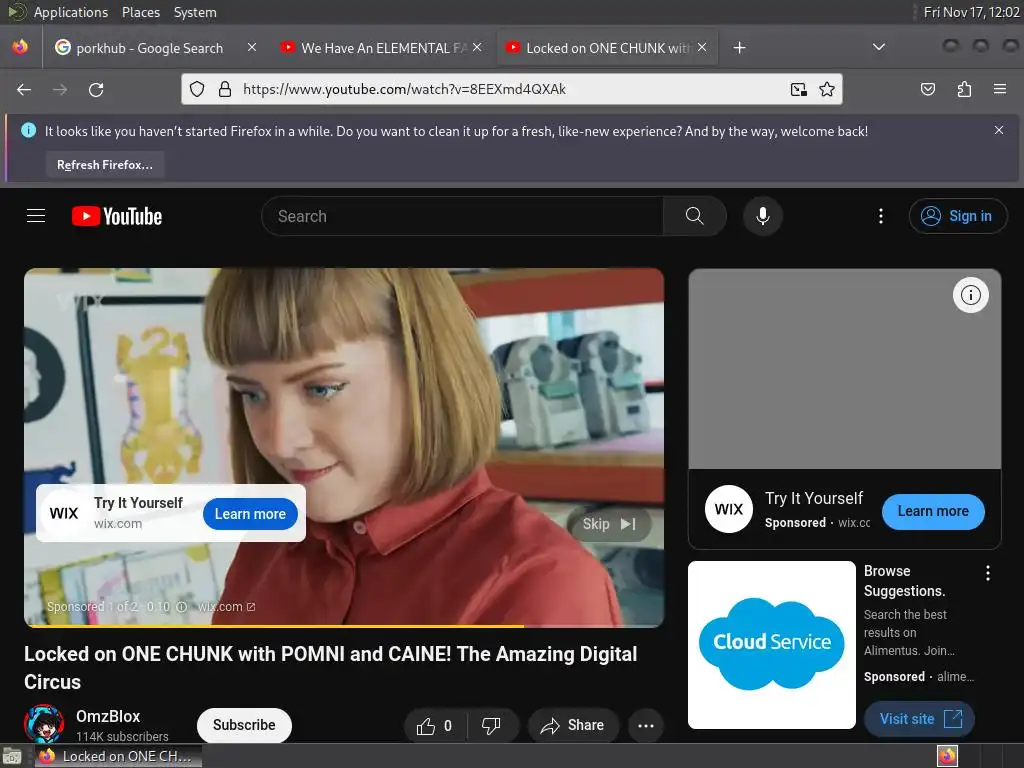Visit site for Alimentus ad
This screenshot has width=1024, height=768.
point(920,719)
